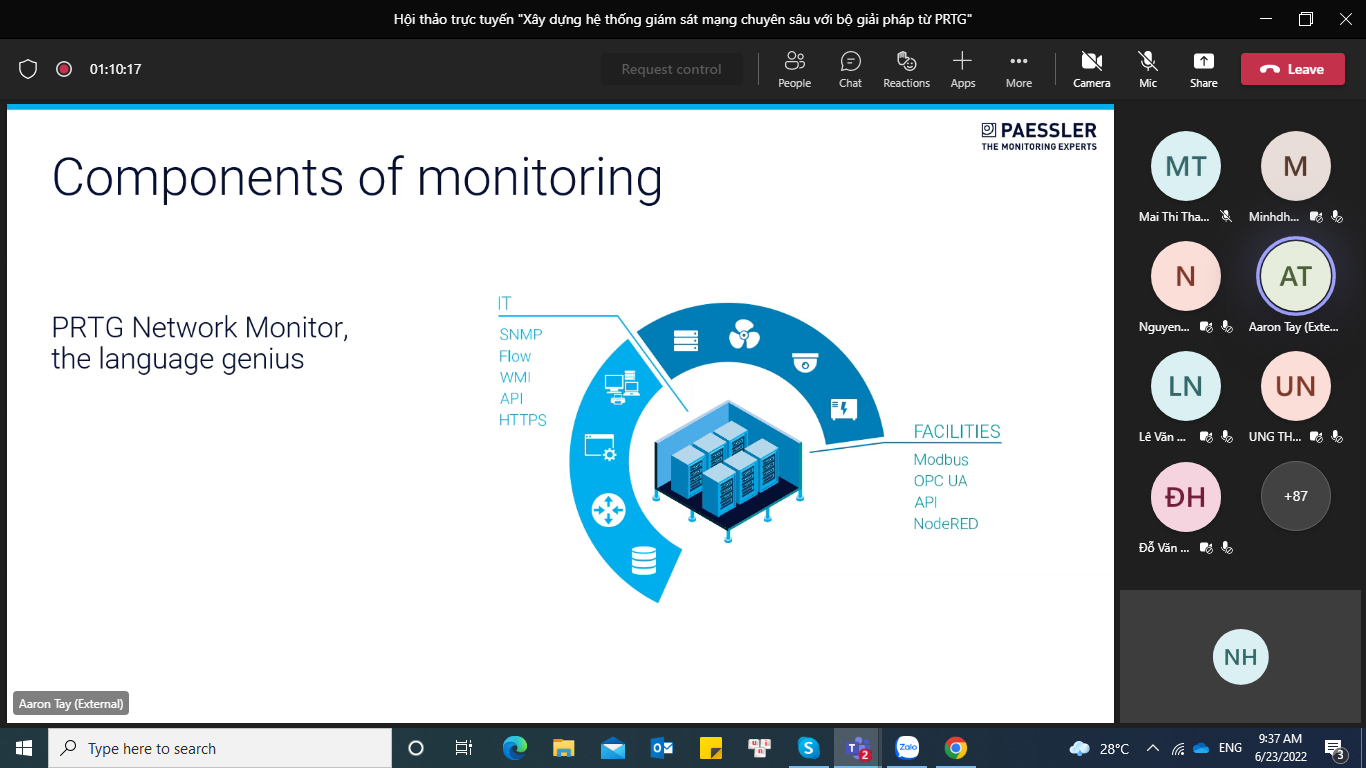Click the Request control button
The width and height of the screenshot is (1366, 768).
671,69
